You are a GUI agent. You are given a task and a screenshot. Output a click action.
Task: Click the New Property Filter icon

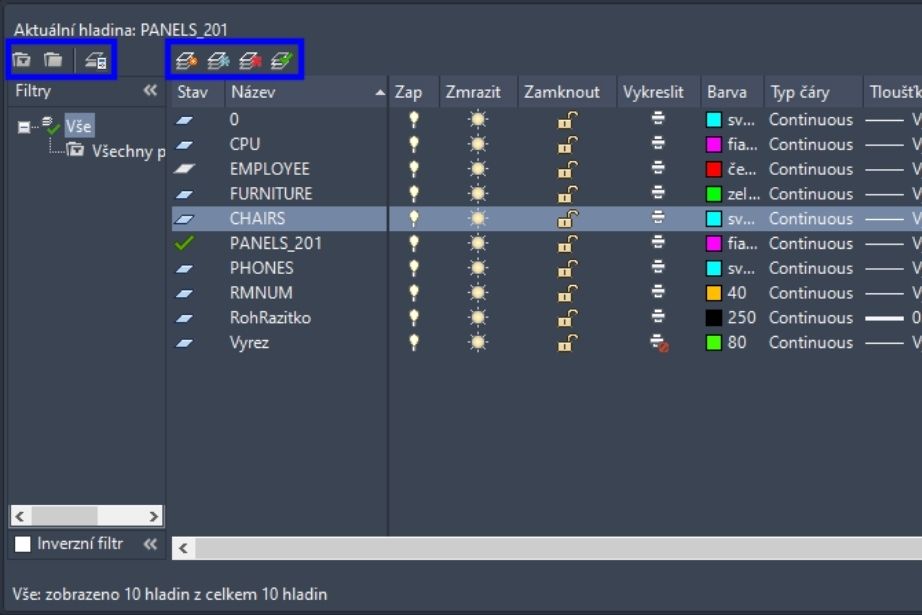[x=22, y=61]
